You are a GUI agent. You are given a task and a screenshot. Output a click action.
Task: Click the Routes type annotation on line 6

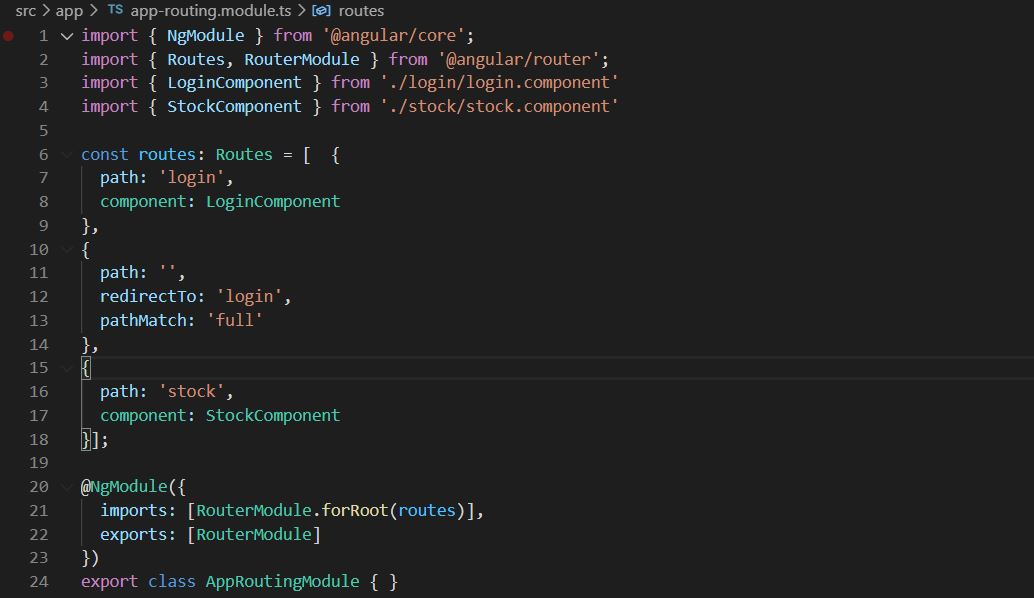point(244,155)
